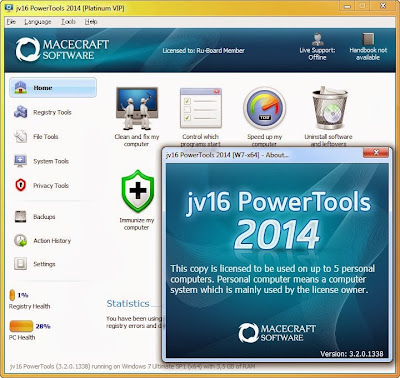Open System Tools section

pyautogui.click(x=51, y=161)
